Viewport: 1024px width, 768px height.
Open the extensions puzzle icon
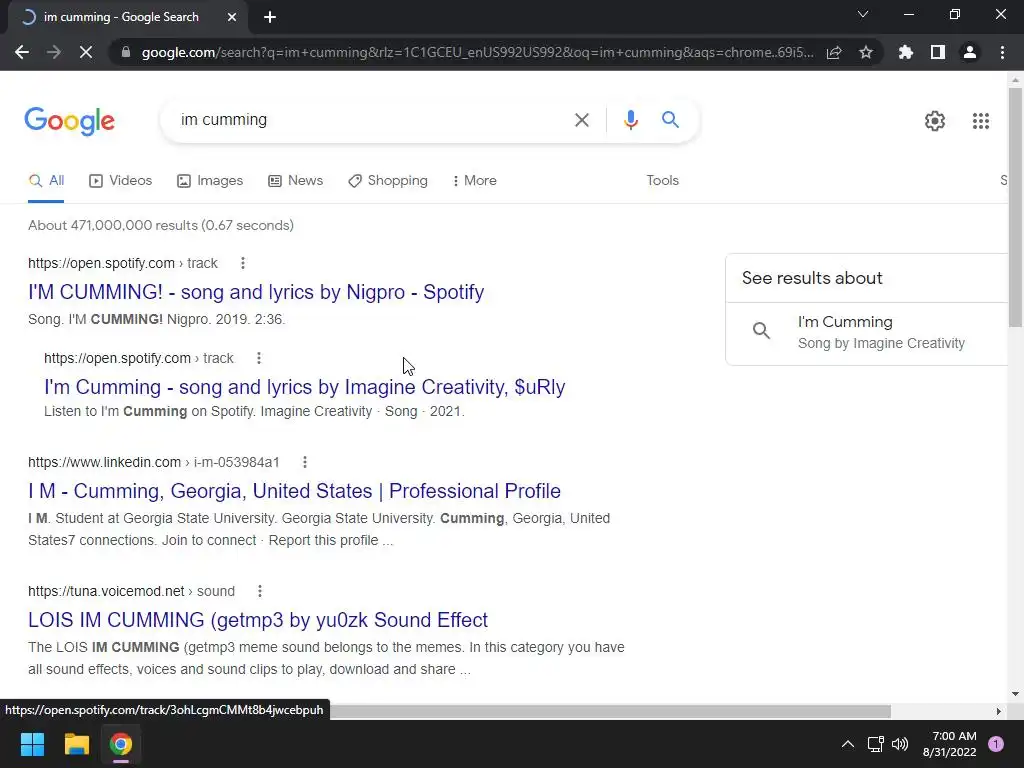point(905,52)
